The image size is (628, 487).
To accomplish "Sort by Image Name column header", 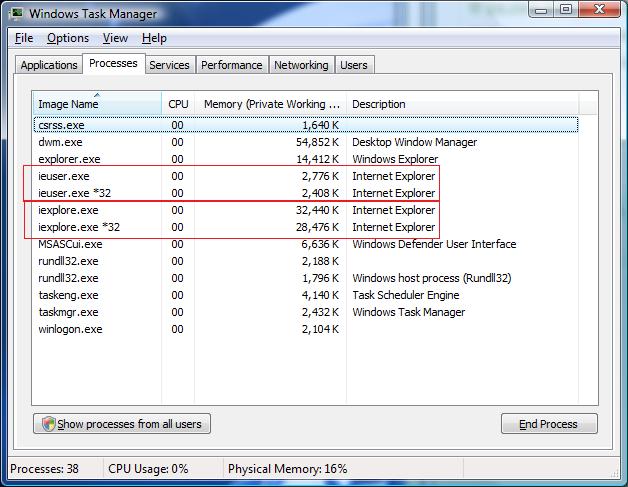I will [x=97, y=104].
